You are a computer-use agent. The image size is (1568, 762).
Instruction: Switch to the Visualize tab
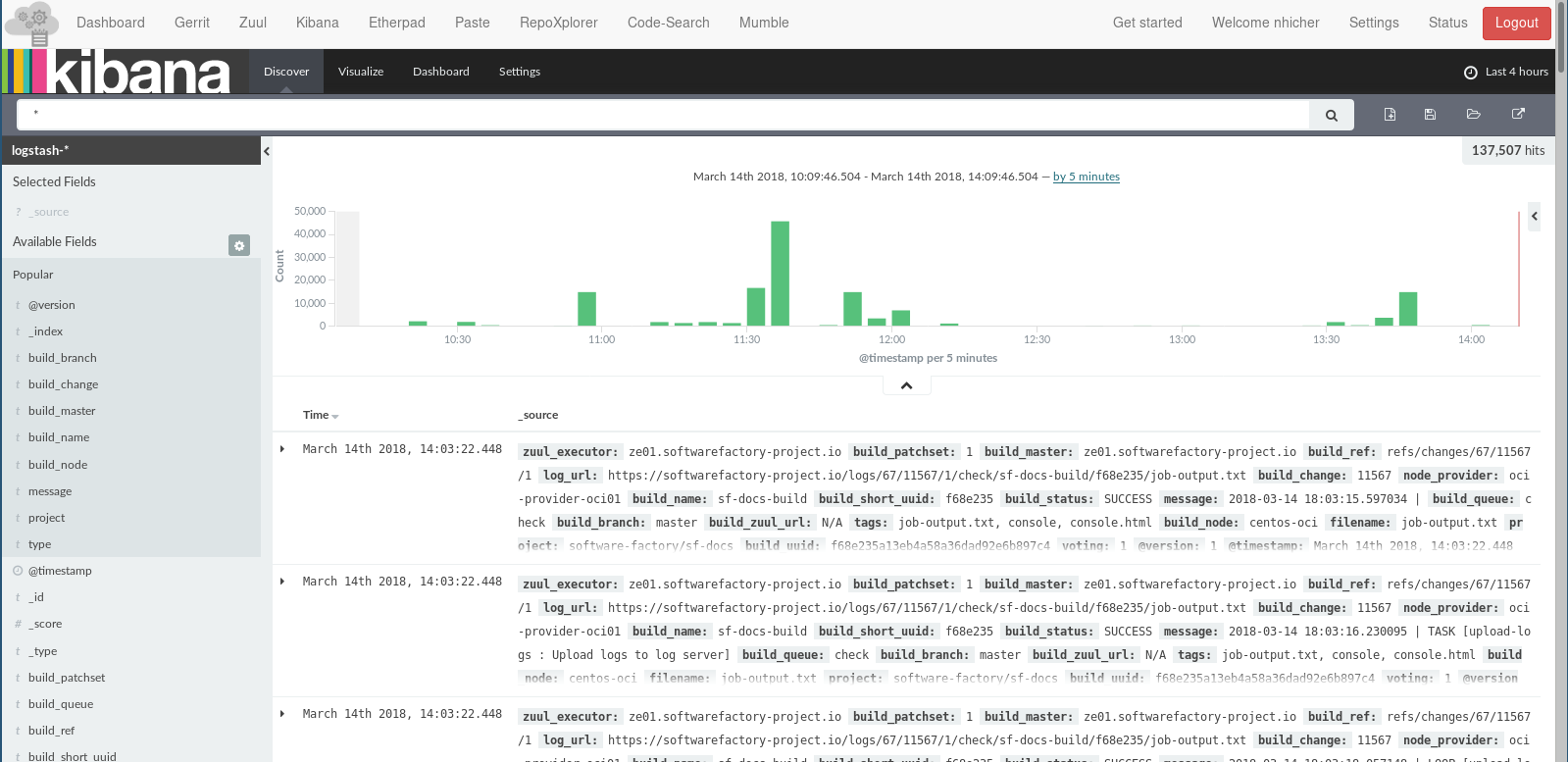361,72
